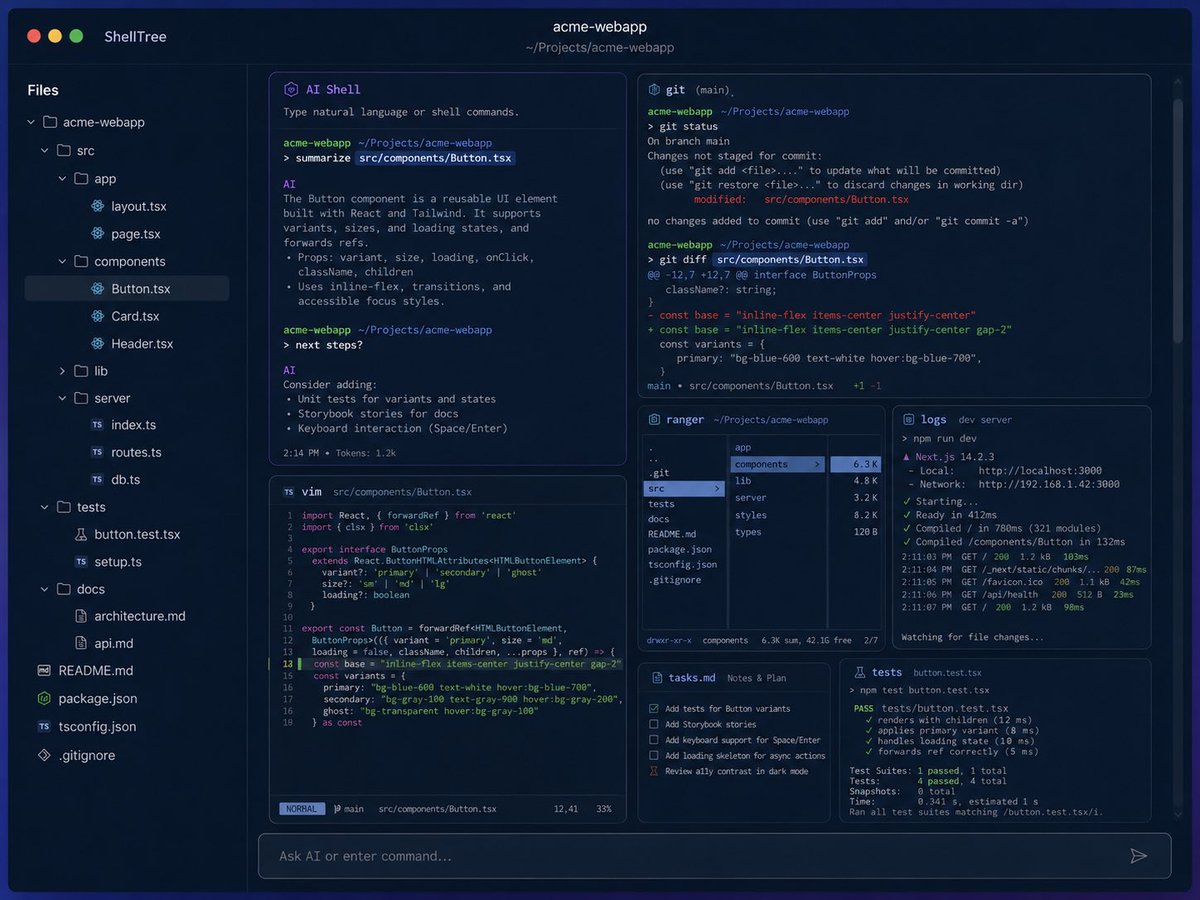This screenshot has width=1200, height=900.
Task: Collapse the components folder chevron
Action: click(61, 261)
